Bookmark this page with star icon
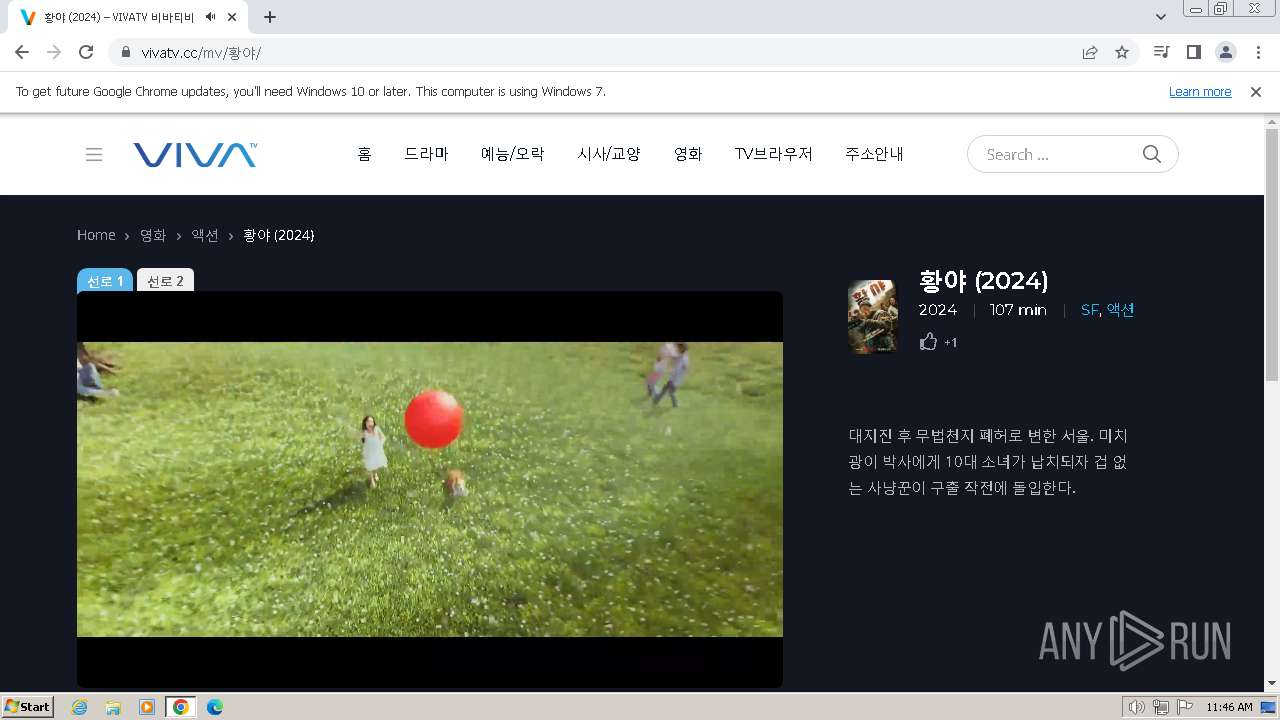Screen dimensions: 1280x720 tap(1122, 52)
